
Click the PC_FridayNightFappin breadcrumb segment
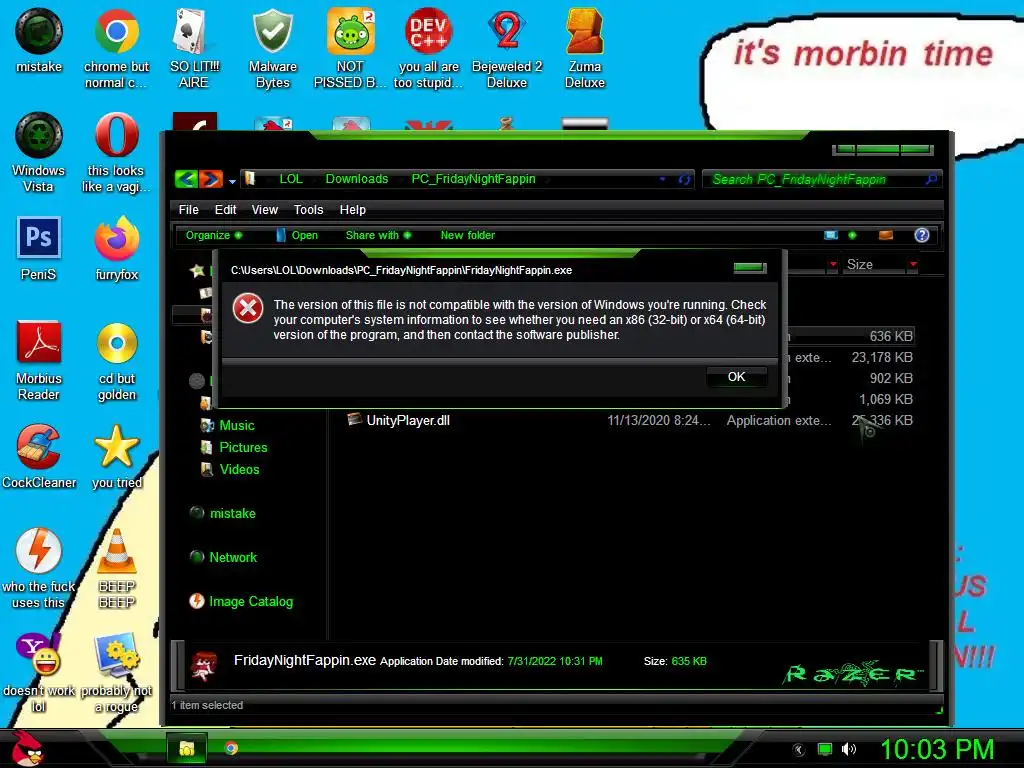tap(473, 179)
